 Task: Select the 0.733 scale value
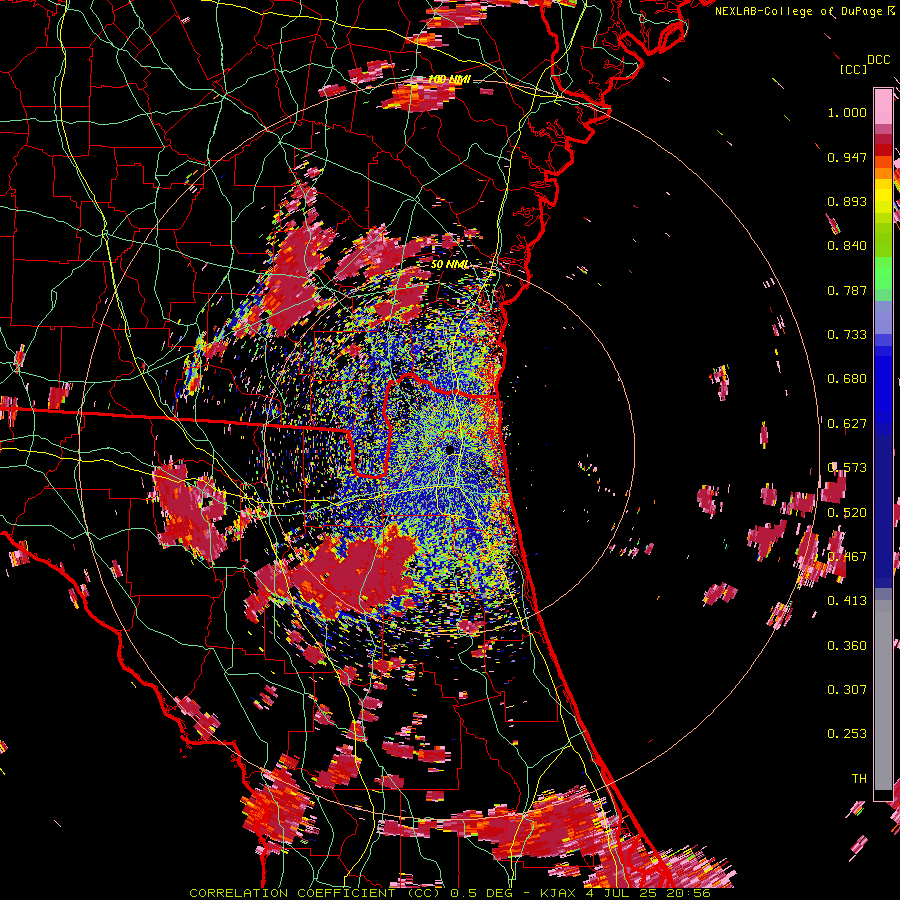(847, 335)
